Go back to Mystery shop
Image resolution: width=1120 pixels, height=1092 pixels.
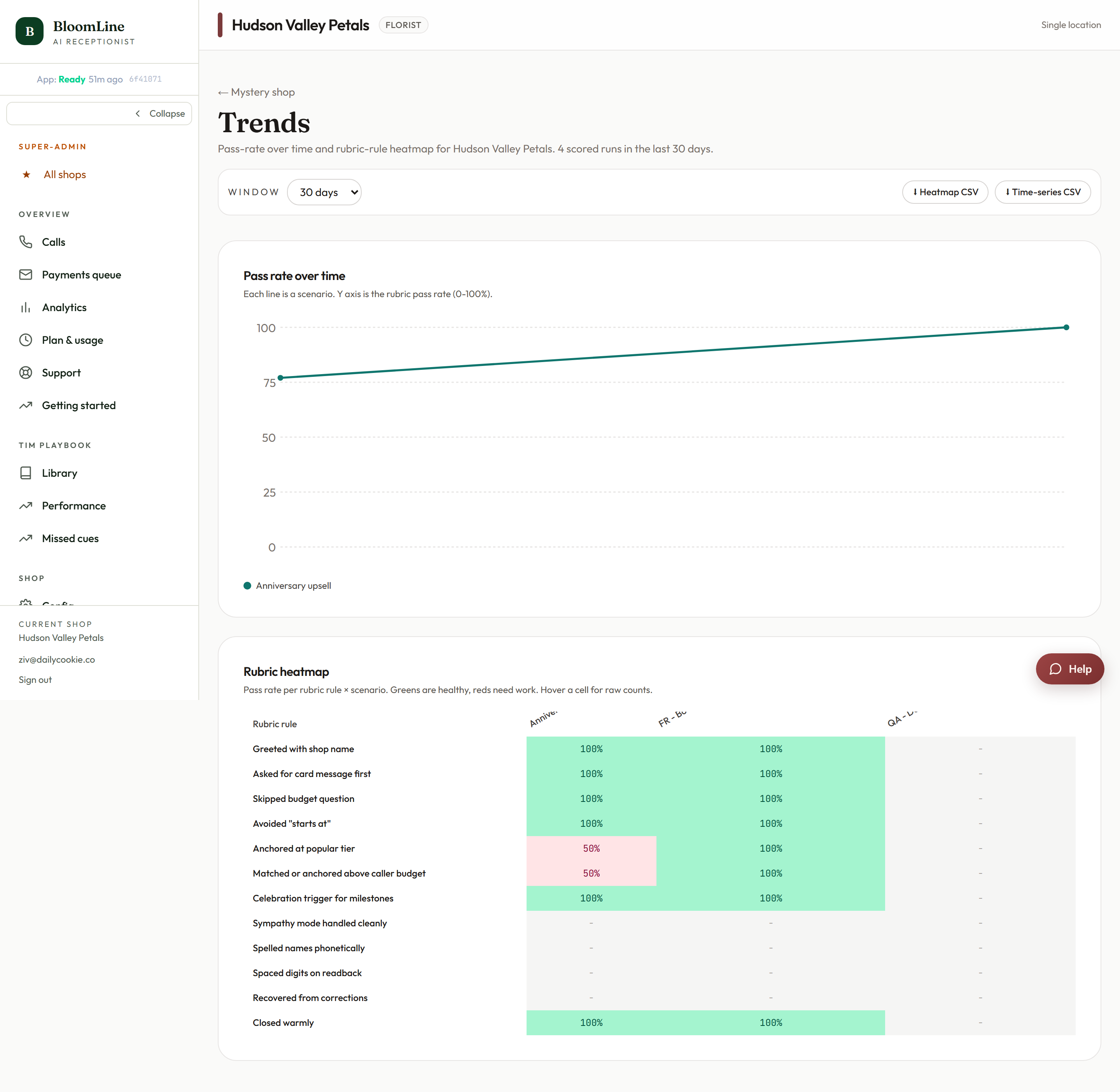tap(256, 92)
